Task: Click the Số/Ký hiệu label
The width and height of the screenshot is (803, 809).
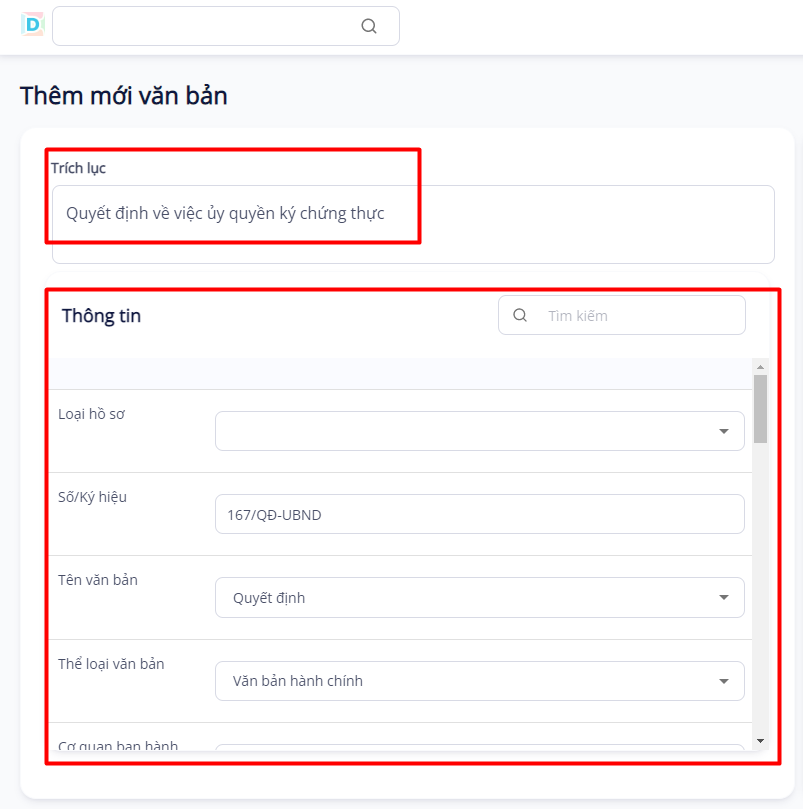Action: coord(92,497)
